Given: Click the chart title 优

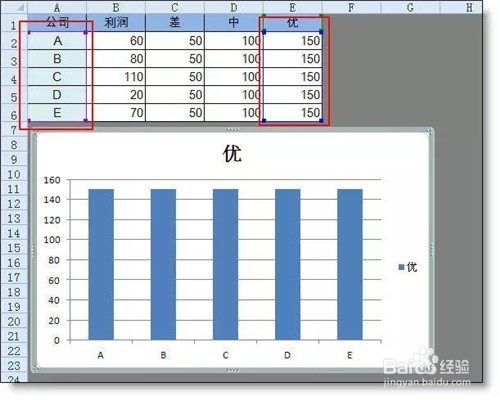Looking at the screenshot, I should [232, 154].
